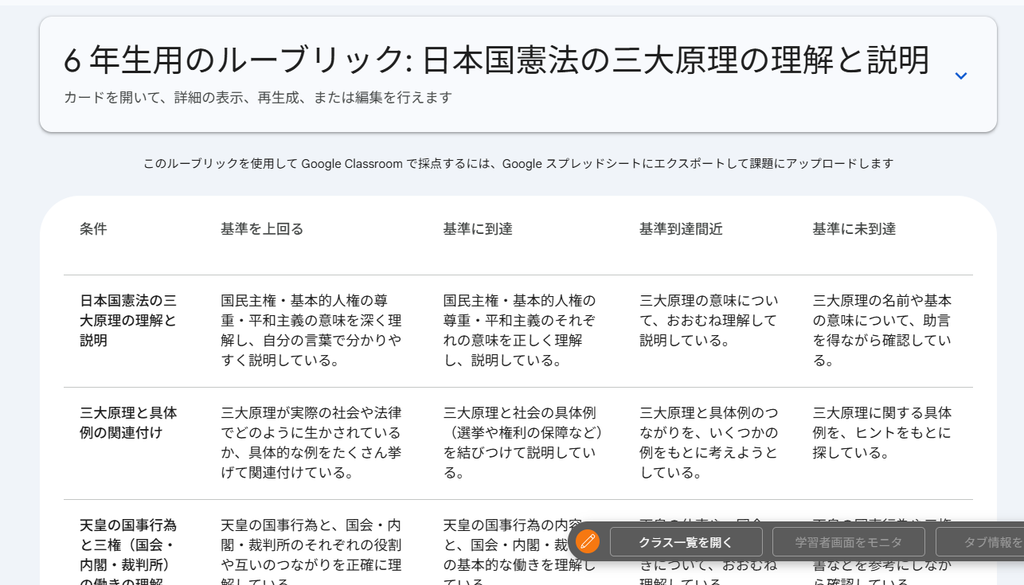Image resolution: width=1024 pixels, height=585 pixels.
Task: Select the 基準に未到達 column header
Action: (x=854, y=229)
